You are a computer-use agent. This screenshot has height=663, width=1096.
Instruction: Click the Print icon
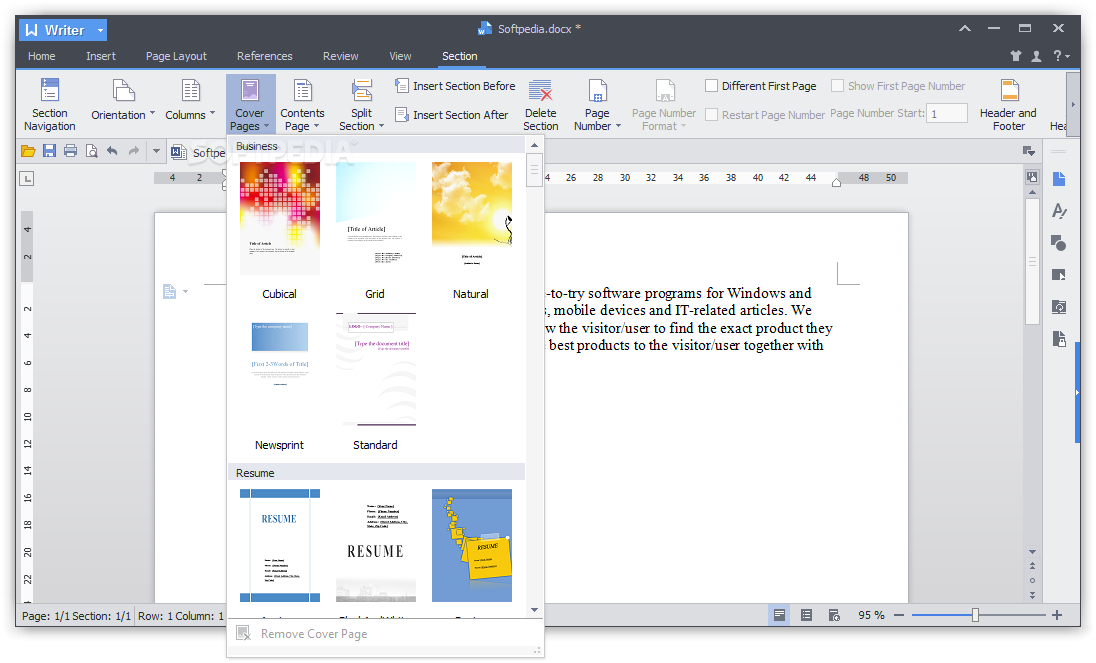pos(71,151)
